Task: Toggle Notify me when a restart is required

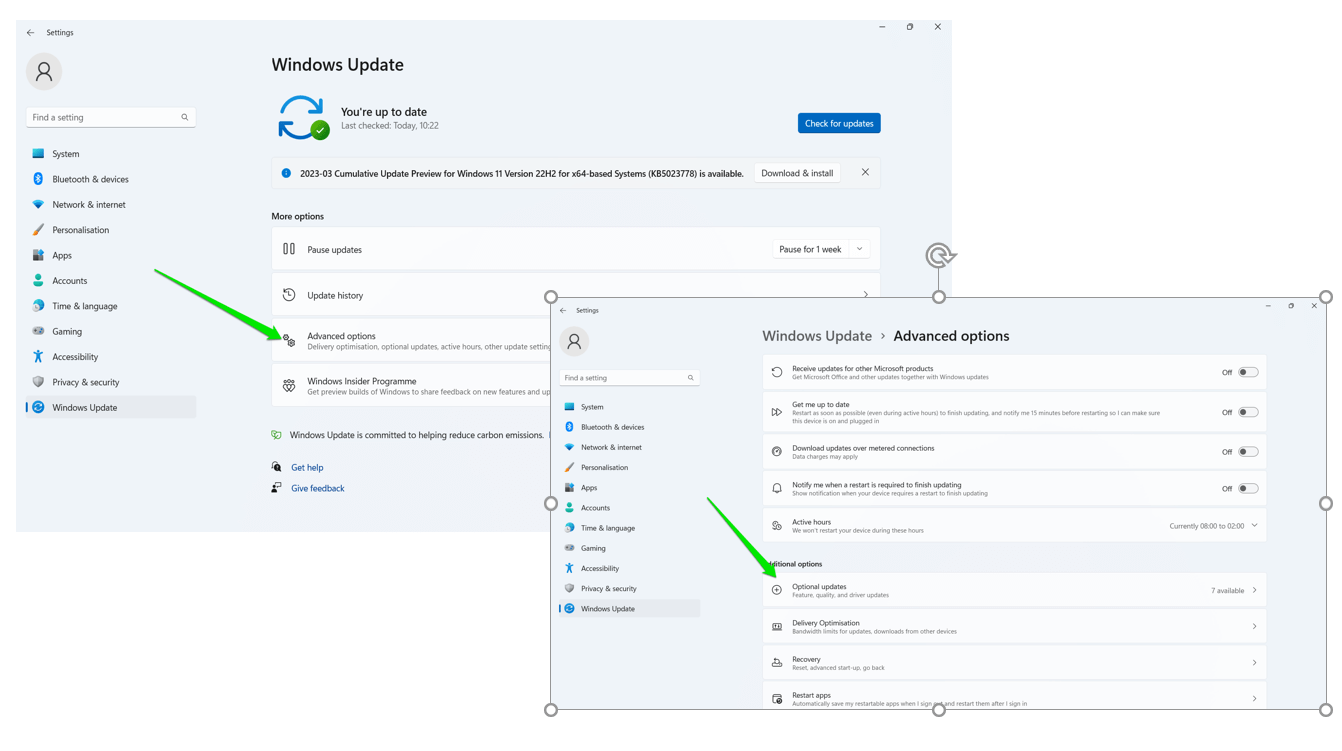Action: coord(1248,489)
